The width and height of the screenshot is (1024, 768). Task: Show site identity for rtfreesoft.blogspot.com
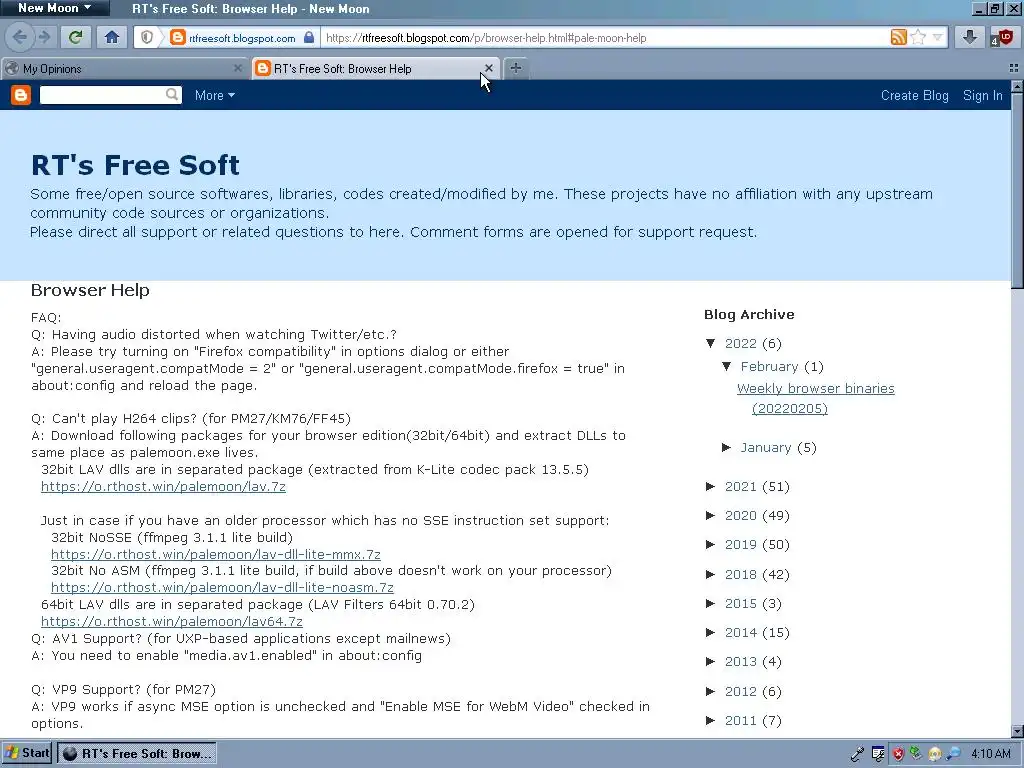pyautogui.click(x=233, y=38)
